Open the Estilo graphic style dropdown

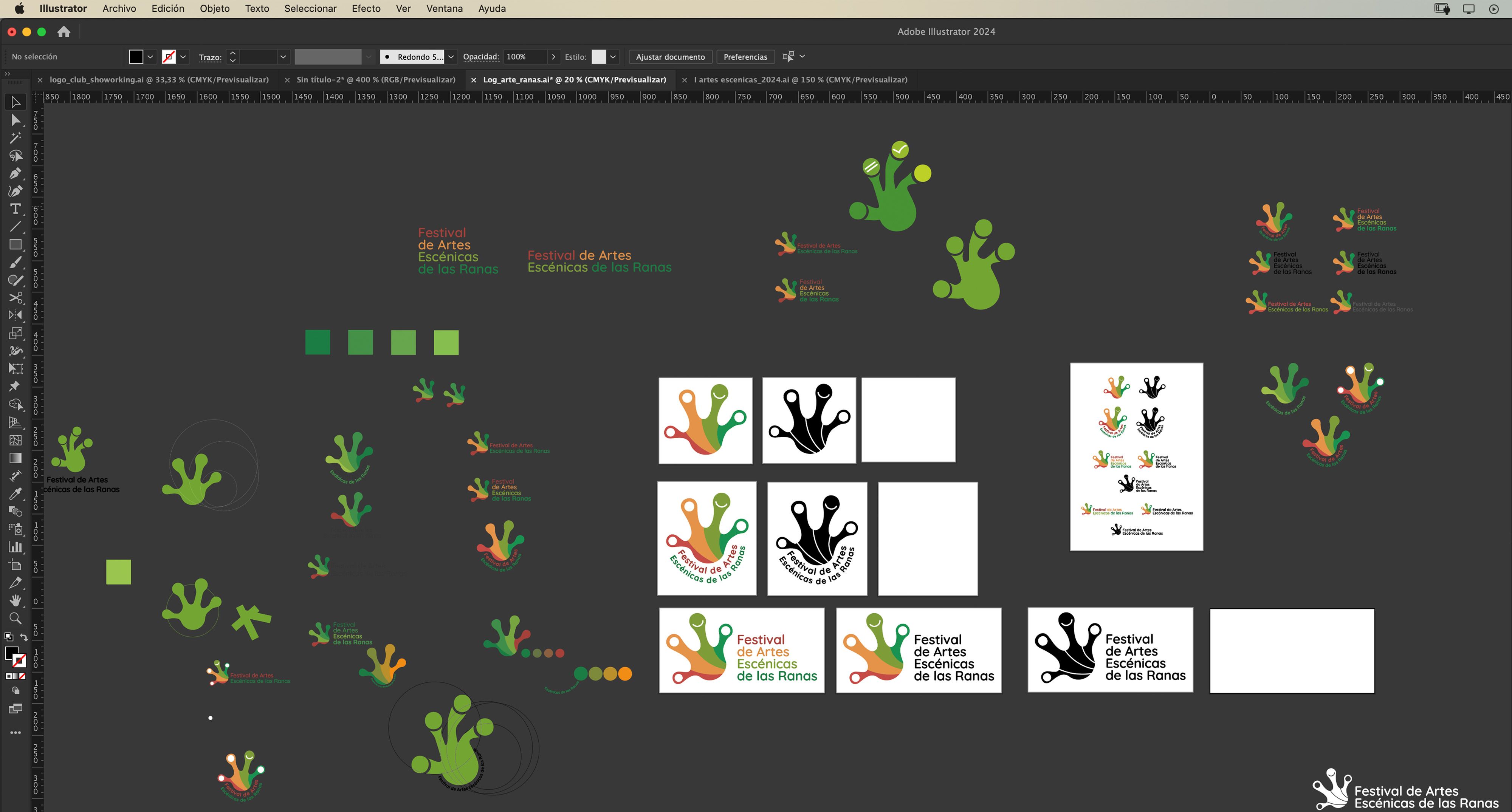click(613, 57)
